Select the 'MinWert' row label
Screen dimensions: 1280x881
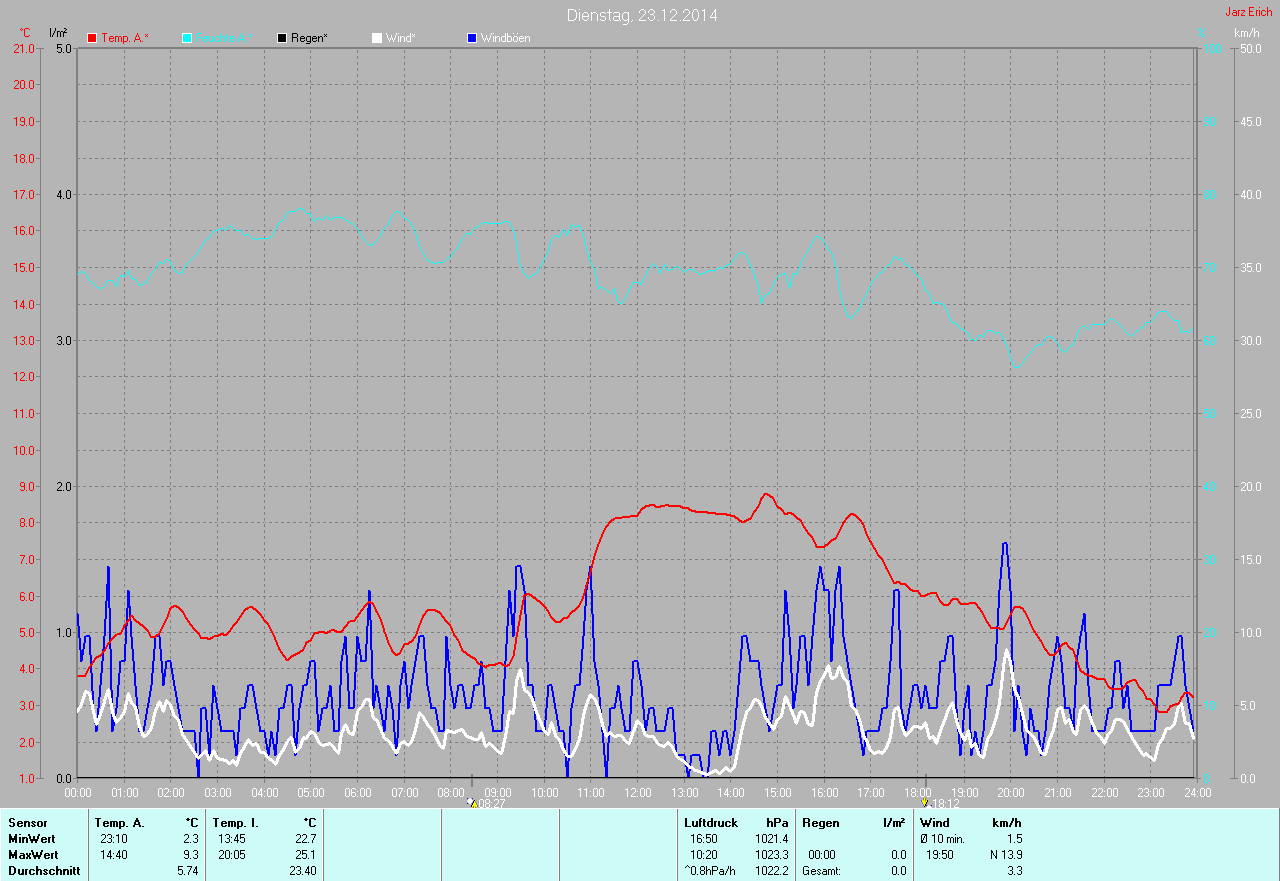[x=33, y=838]
